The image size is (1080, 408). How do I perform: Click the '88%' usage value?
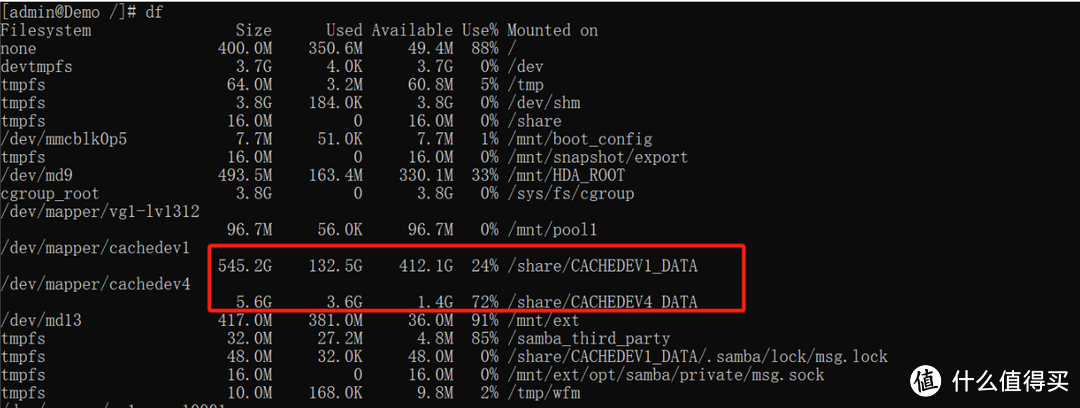(485, 49)
